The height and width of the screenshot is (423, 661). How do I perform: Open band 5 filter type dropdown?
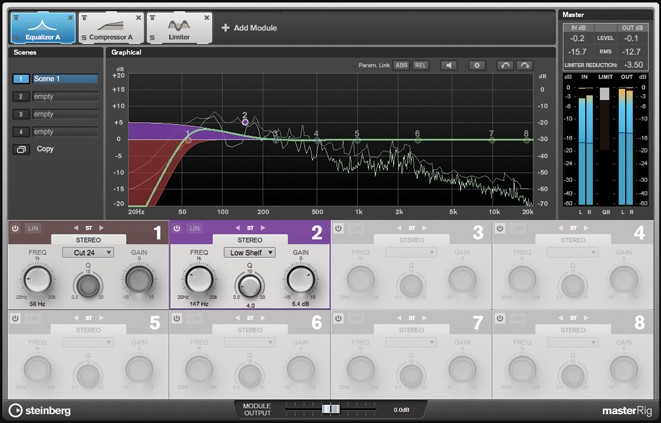[x=88, y=342]
